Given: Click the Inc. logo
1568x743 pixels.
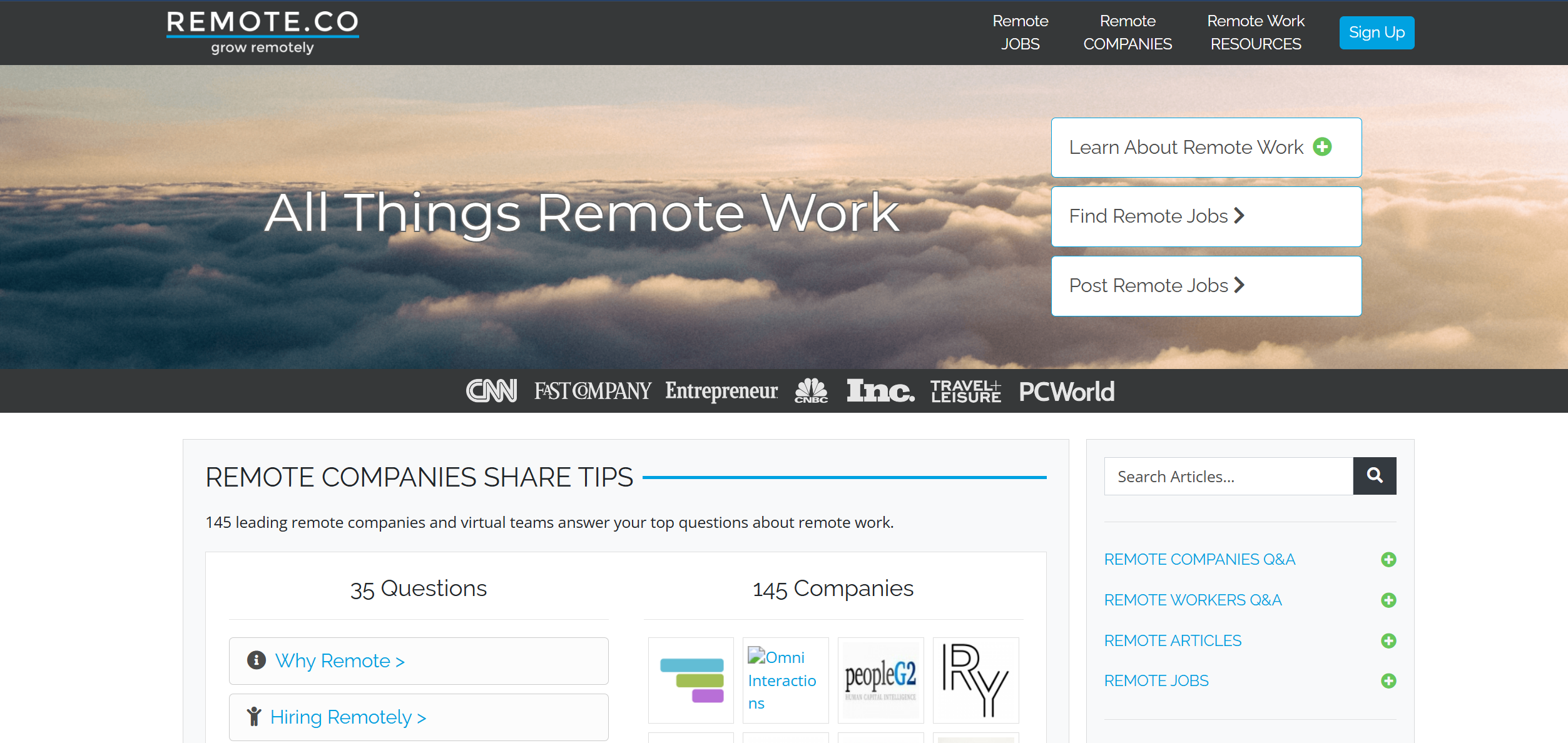Looking at the screenshot, I should click(x=880, y=390).
